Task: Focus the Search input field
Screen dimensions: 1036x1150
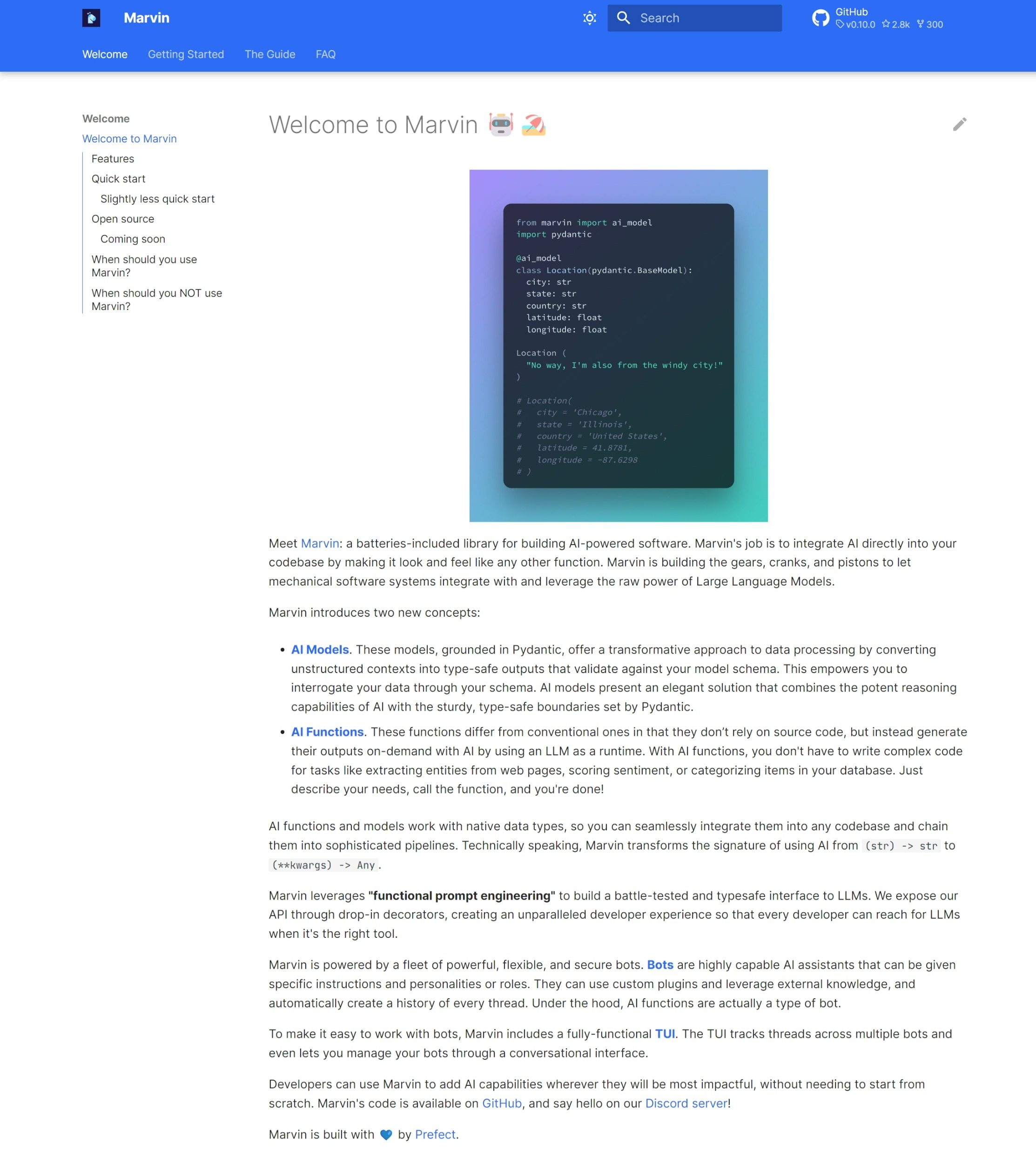Action: point(706,18)
